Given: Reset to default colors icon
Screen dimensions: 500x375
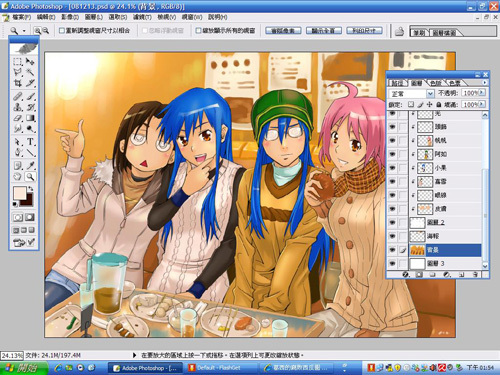Looking at the screenshot, I should click(x=15, y=204).
